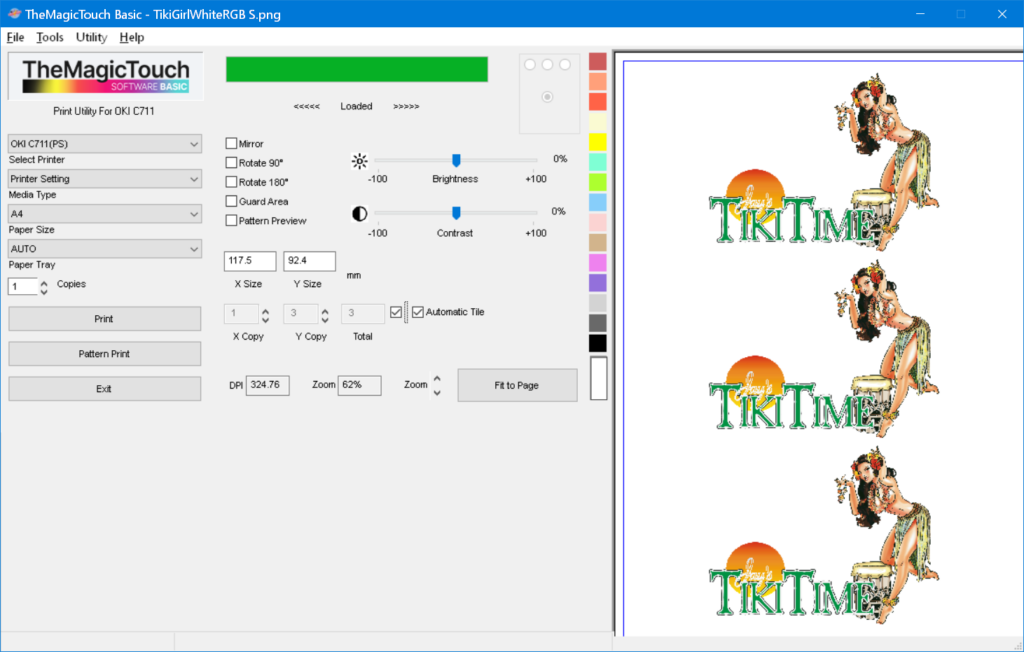Open the Utility menu
The image size is (1024, 652).
coord(91,37)
